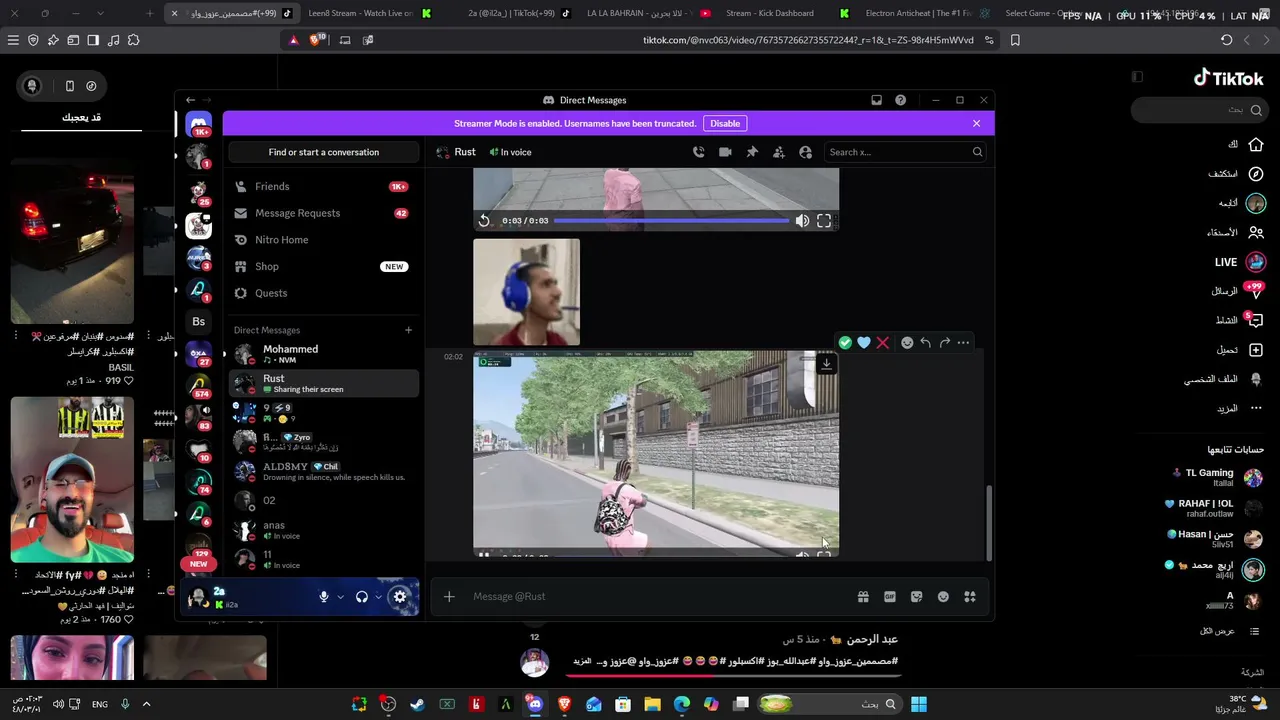Screen dimensions: 1280x720
Task: Open the DM with Mohammed
Action: coord(324,354)
